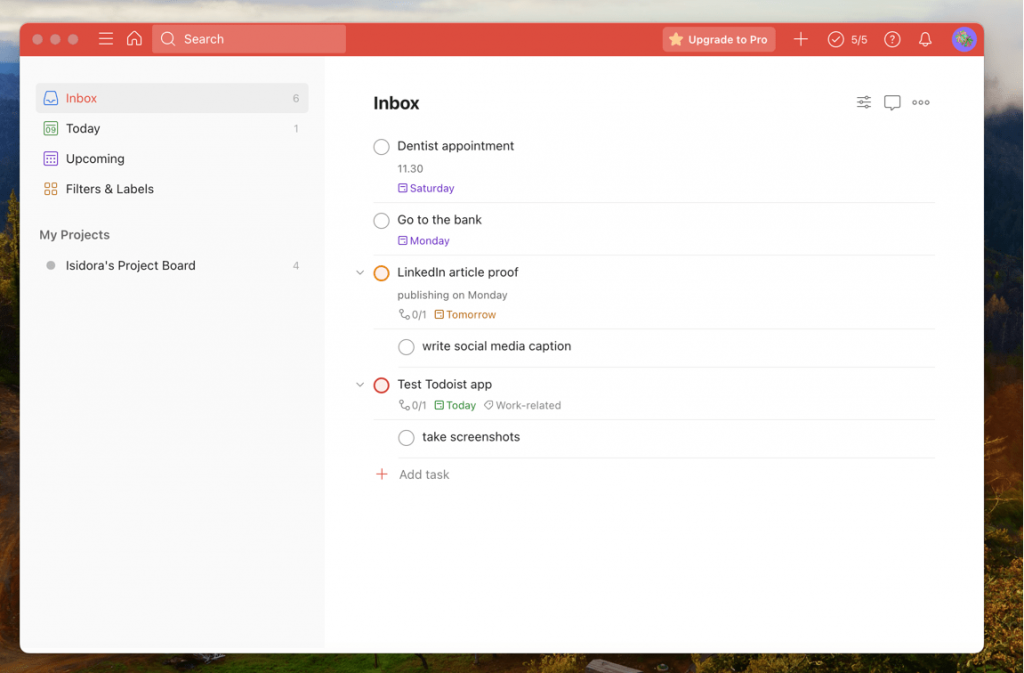1024x673 pixels.
Task: Complete the Go to the bank task
Action: click(x=381, y=220)
